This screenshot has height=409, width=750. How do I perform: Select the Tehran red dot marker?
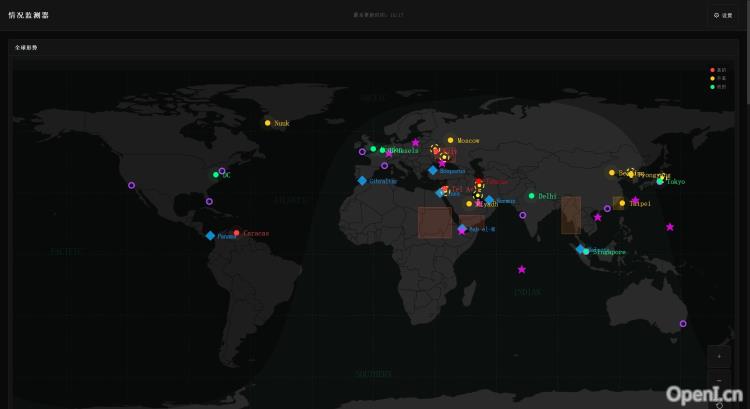479,182
